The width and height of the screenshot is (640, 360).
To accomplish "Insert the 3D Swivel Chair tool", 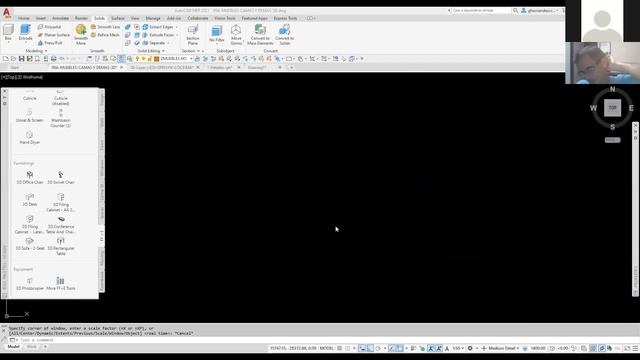I will tap(61, 178).
